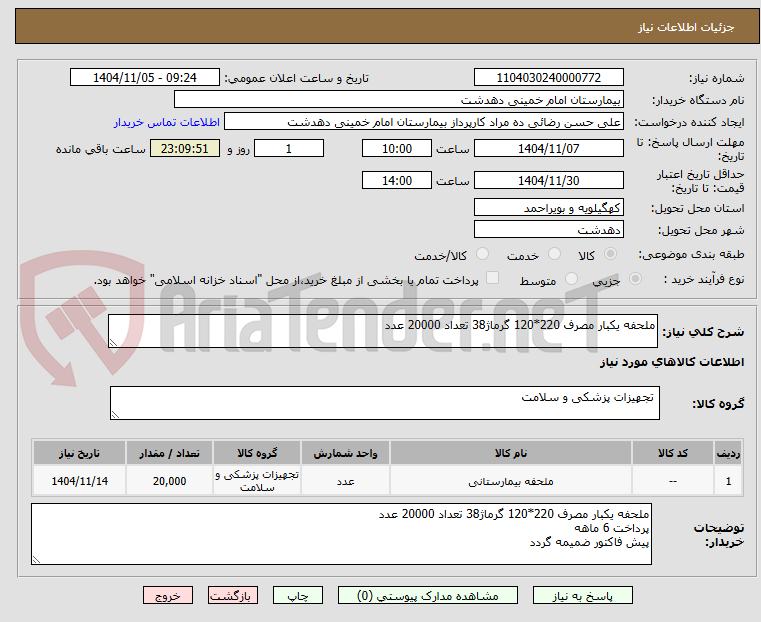Open اطلاعات تماس خریدار link

(167, 122)
